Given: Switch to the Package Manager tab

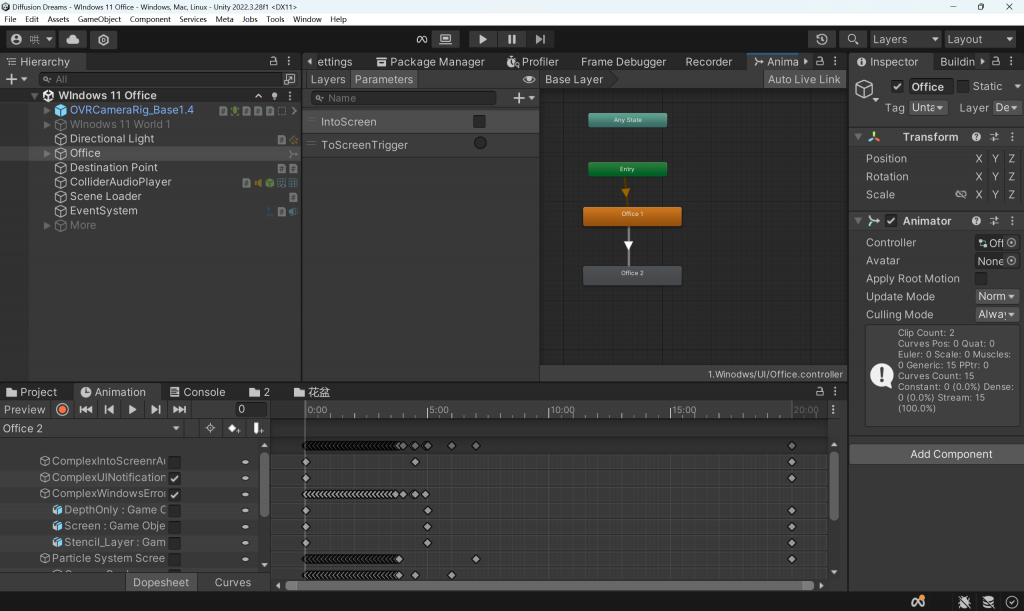Looking at the screenshot, I should 430,62.
